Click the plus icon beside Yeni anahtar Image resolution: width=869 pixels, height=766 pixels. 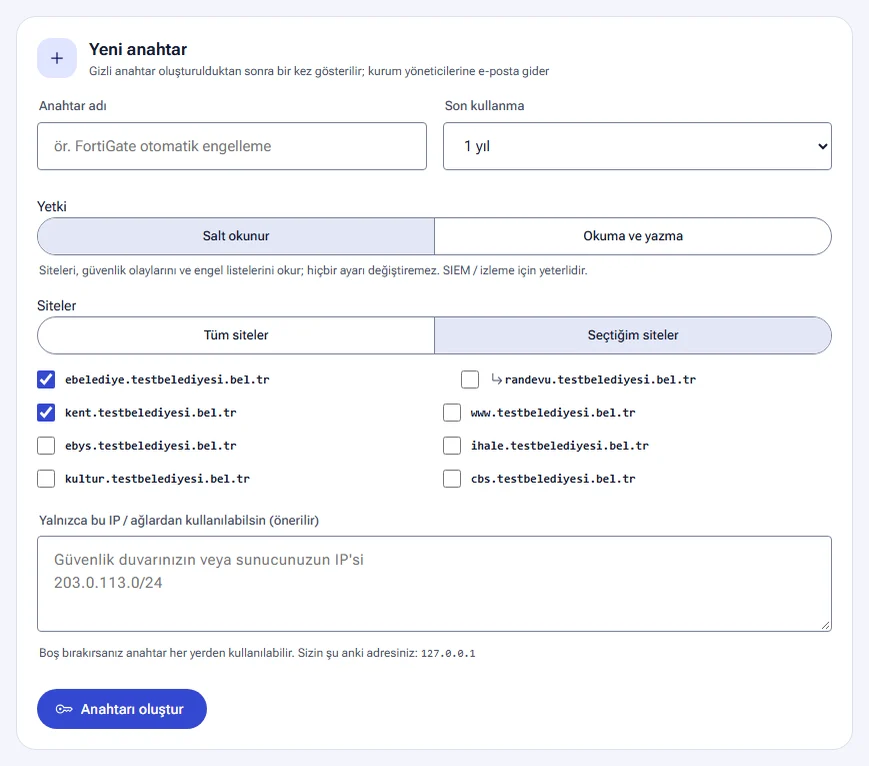click(x=57, y=58)
